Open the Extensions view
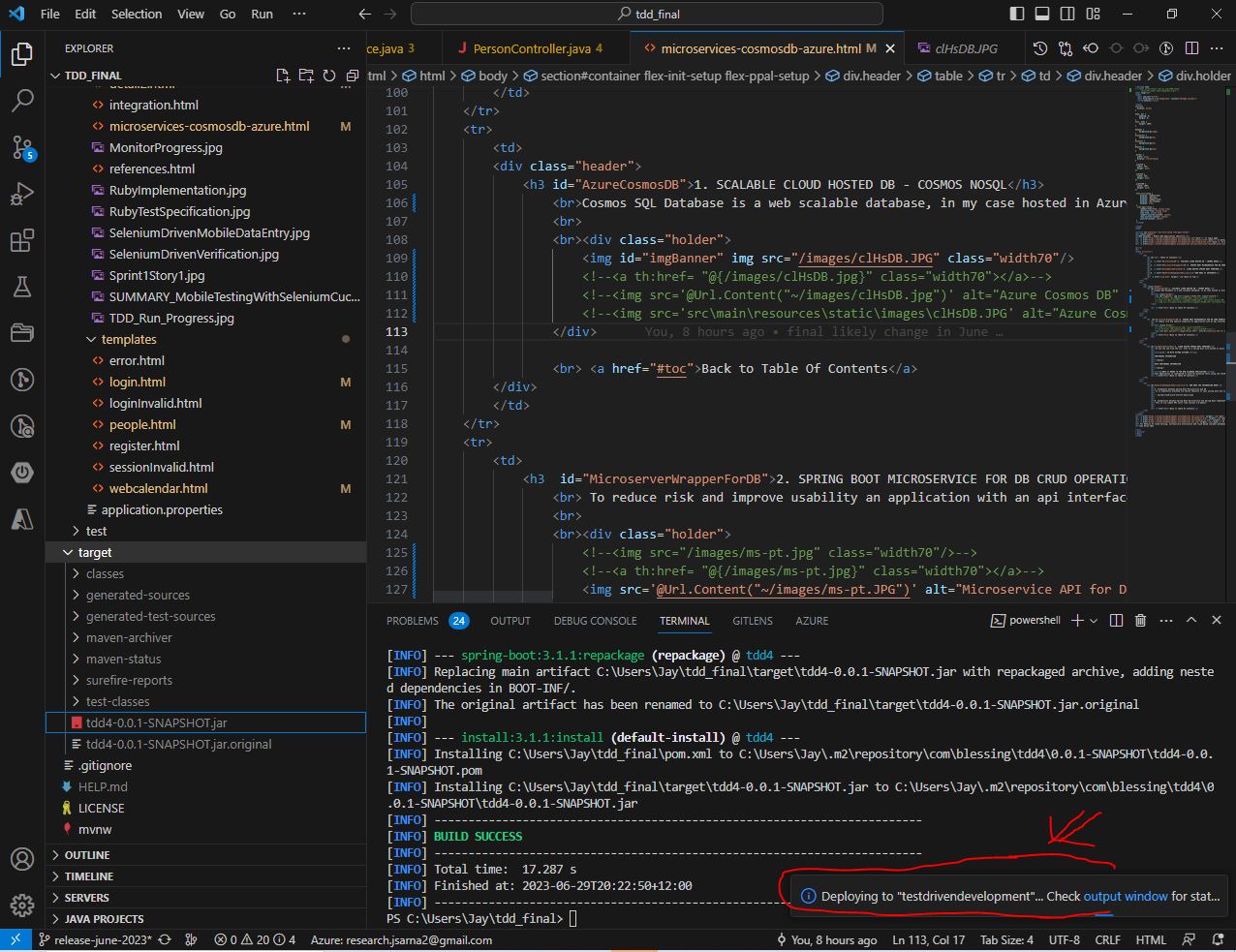Screen dimensions: 1236x952 click(x=23, y=240)
